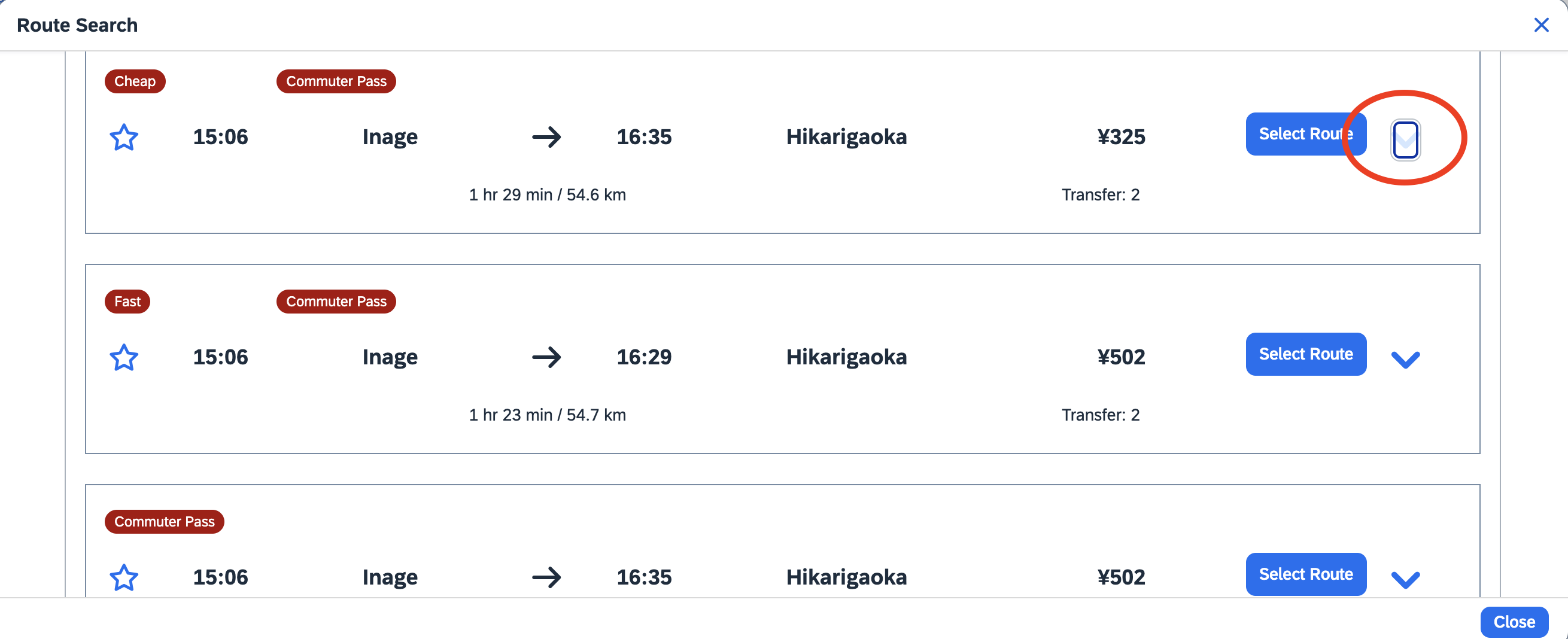Favorite the ¥325 Cheap route star
1568x639 pixels.
tap(123, 137)
